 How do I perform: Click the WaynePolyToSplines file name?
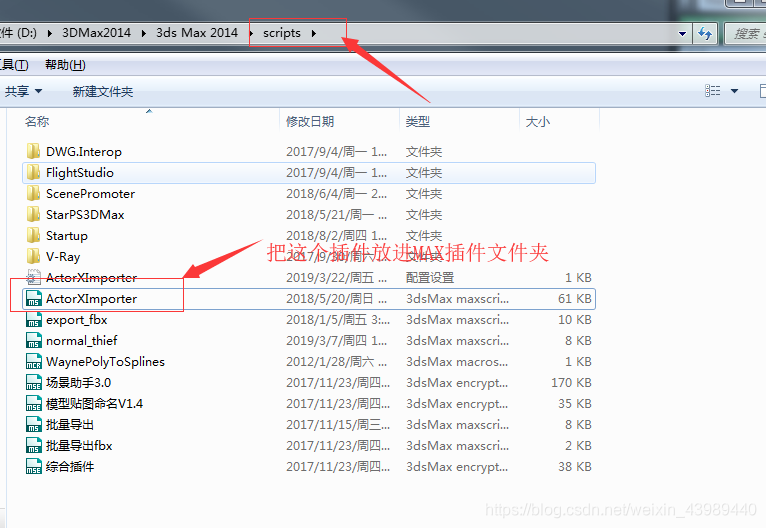[x=106, y=361]
